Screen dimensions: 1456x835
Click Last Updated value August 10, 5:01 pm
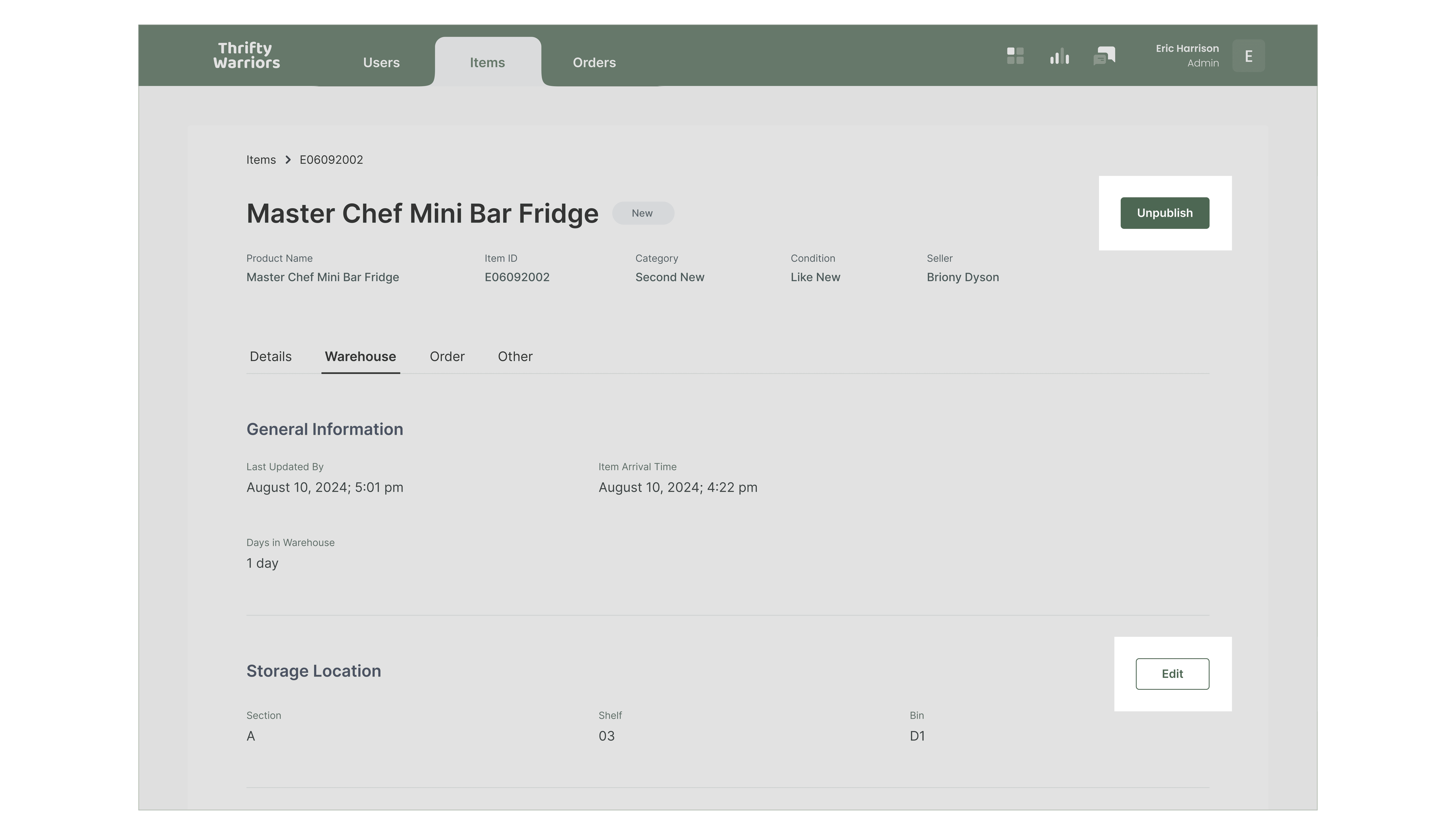click(x=325, y=487)
